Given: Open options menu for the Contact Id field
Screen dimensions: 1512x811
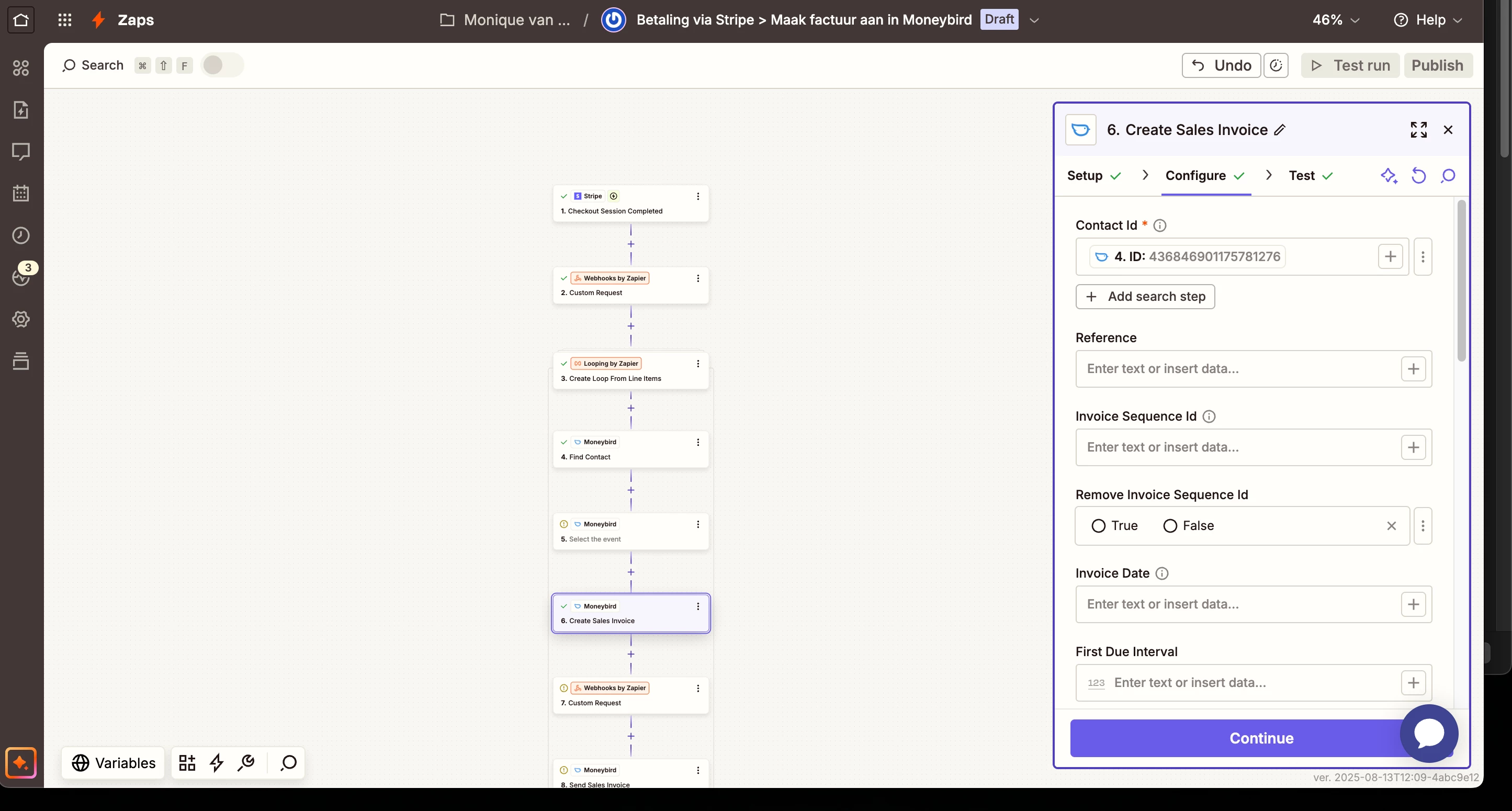Looking at the screenshot, I should pyautogui.click(x=1423, y=256).
